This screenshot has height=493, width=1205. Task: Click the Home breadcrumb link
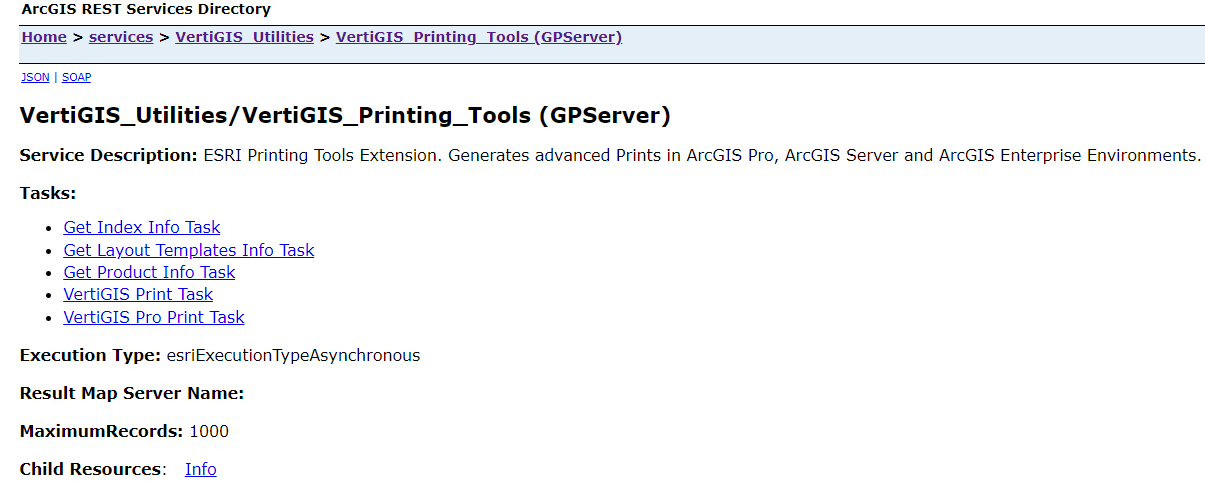(x=44, y=37)
